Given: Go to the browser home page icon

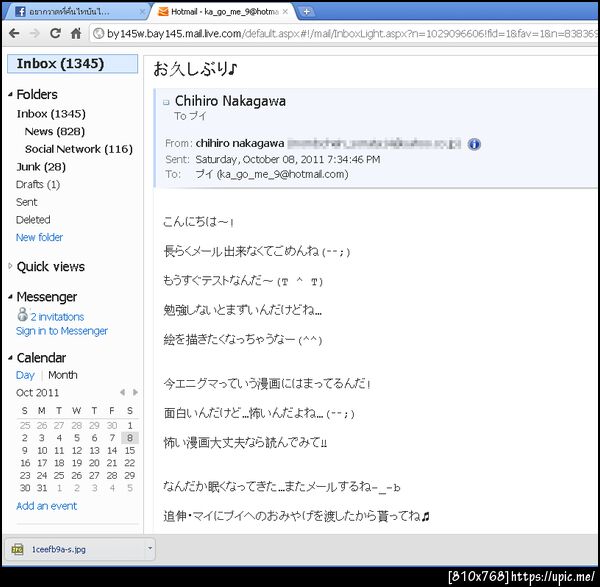Looking at the screenshot, I should point(76,34).
